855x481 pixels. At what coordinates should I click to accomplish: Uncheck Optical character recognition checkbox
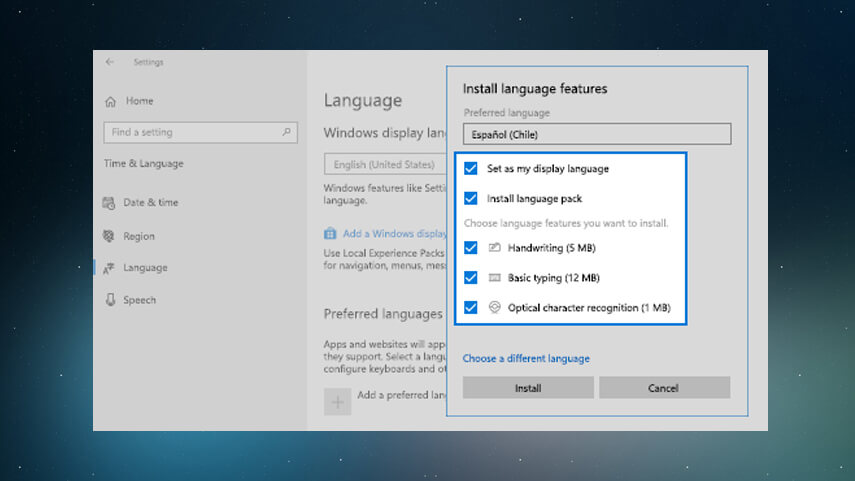(x=471, y=308)
